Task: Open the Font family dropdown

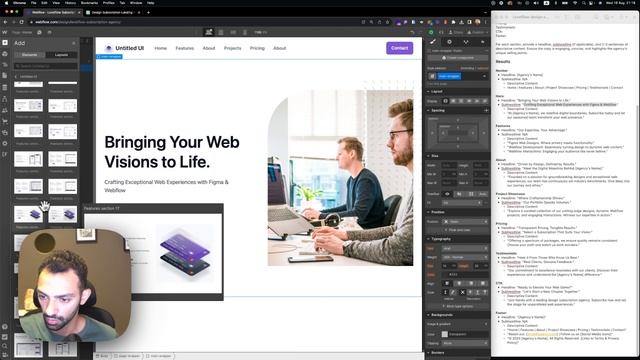Action: tap(465, 248)
